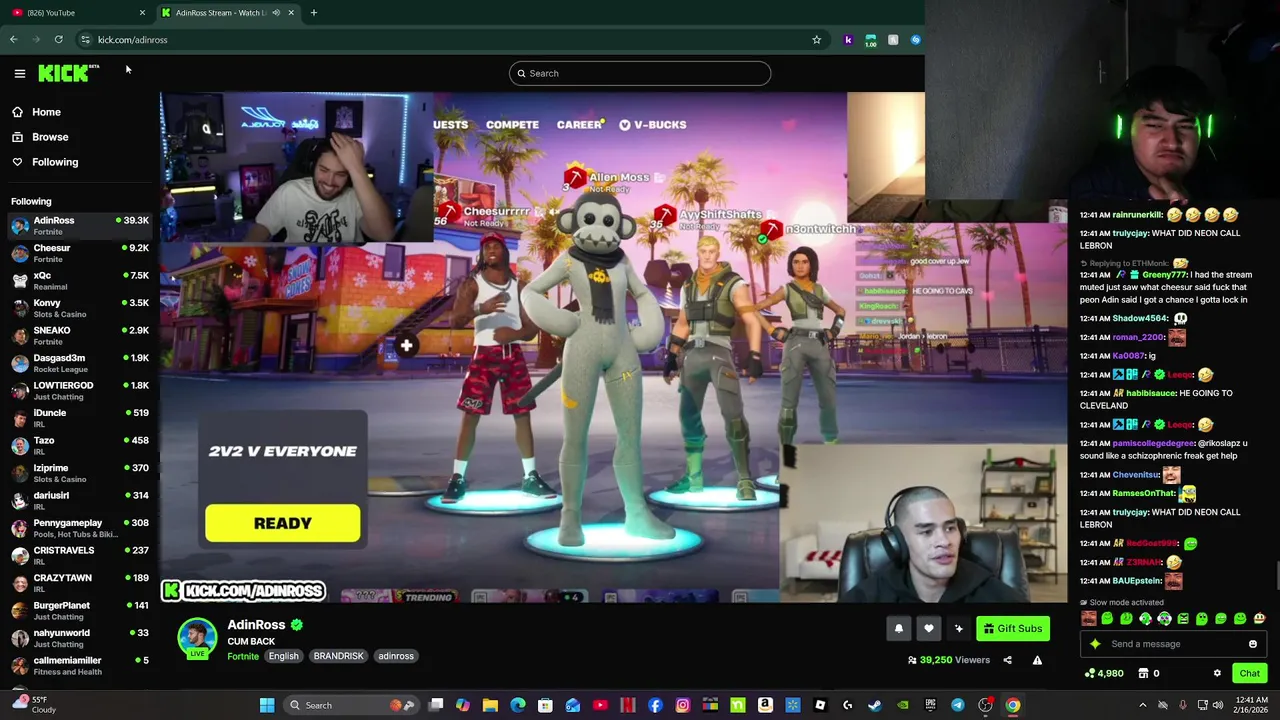
Task: Click the adinross tag
Action: click(x=396, y=656)
